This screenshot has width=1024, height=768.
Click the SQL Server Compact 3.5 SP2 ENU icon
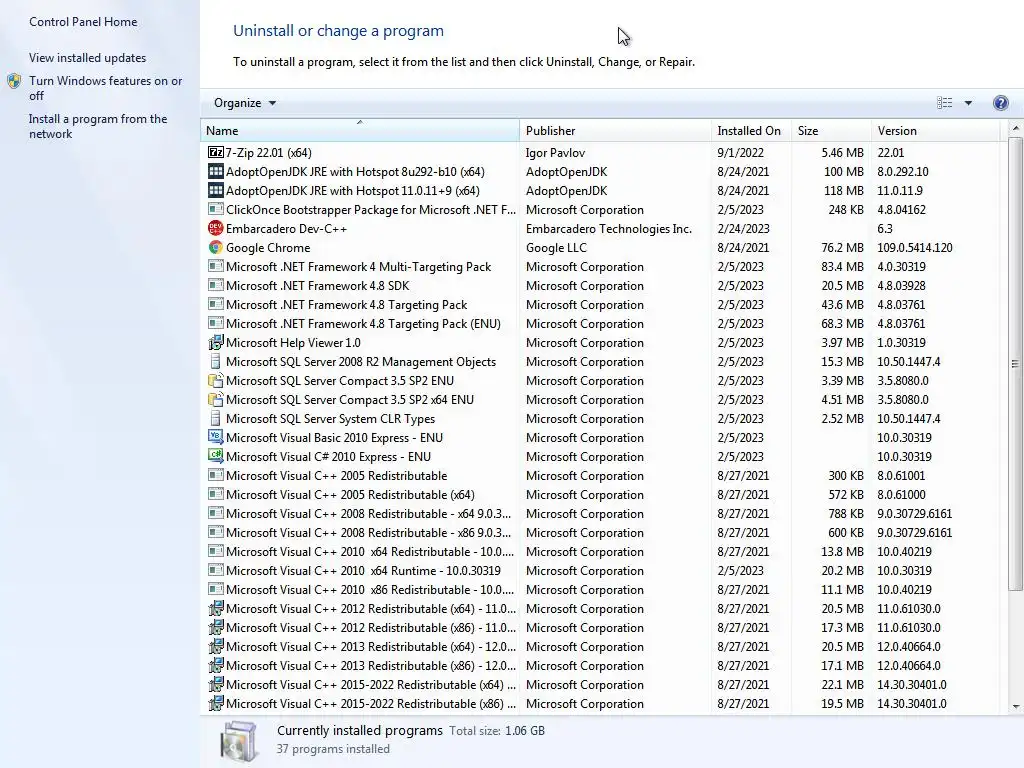pyautogui.click(x=216, y=380)
